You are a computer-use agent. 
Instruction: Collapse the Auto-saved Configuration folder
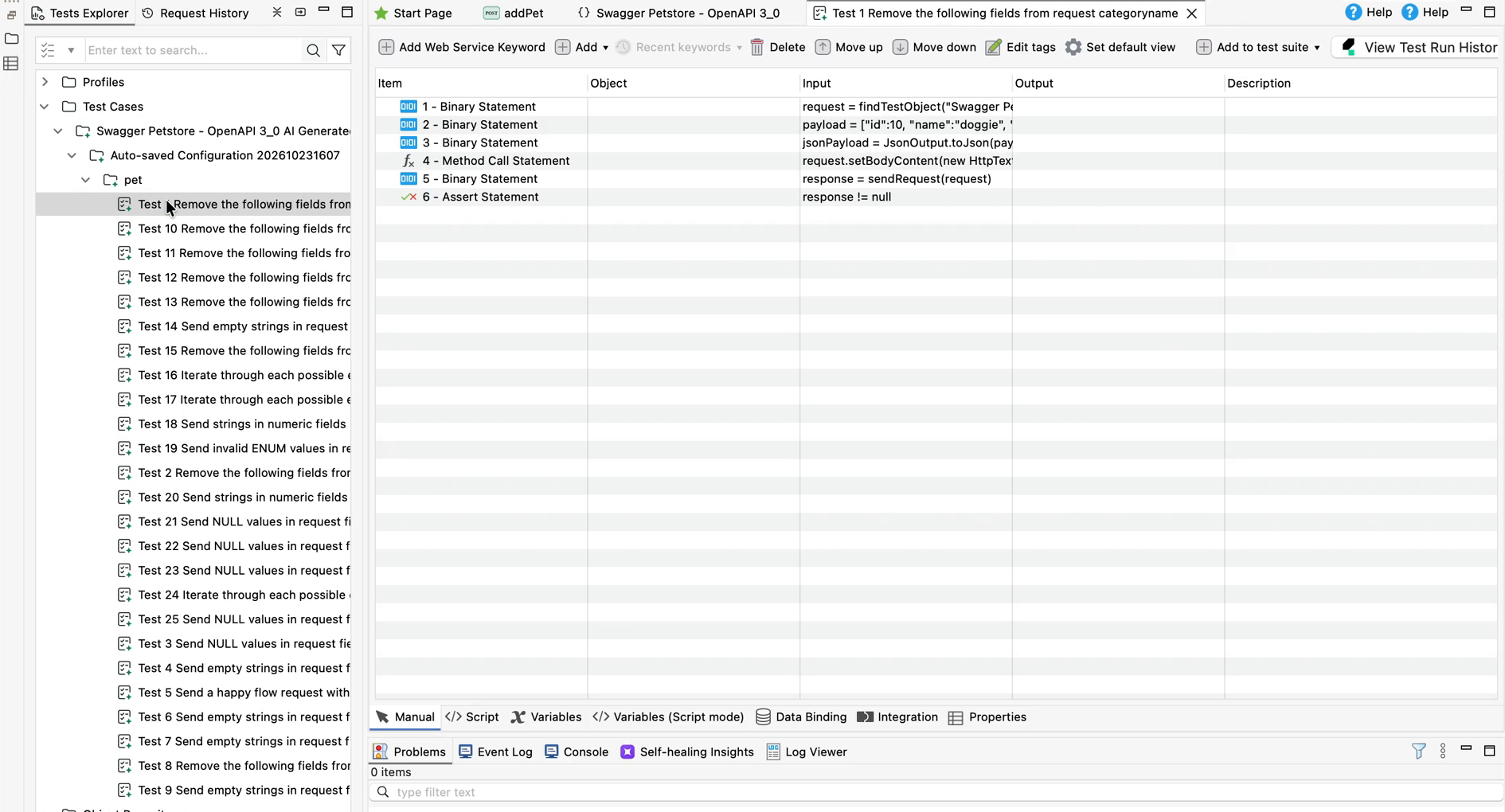72,155
